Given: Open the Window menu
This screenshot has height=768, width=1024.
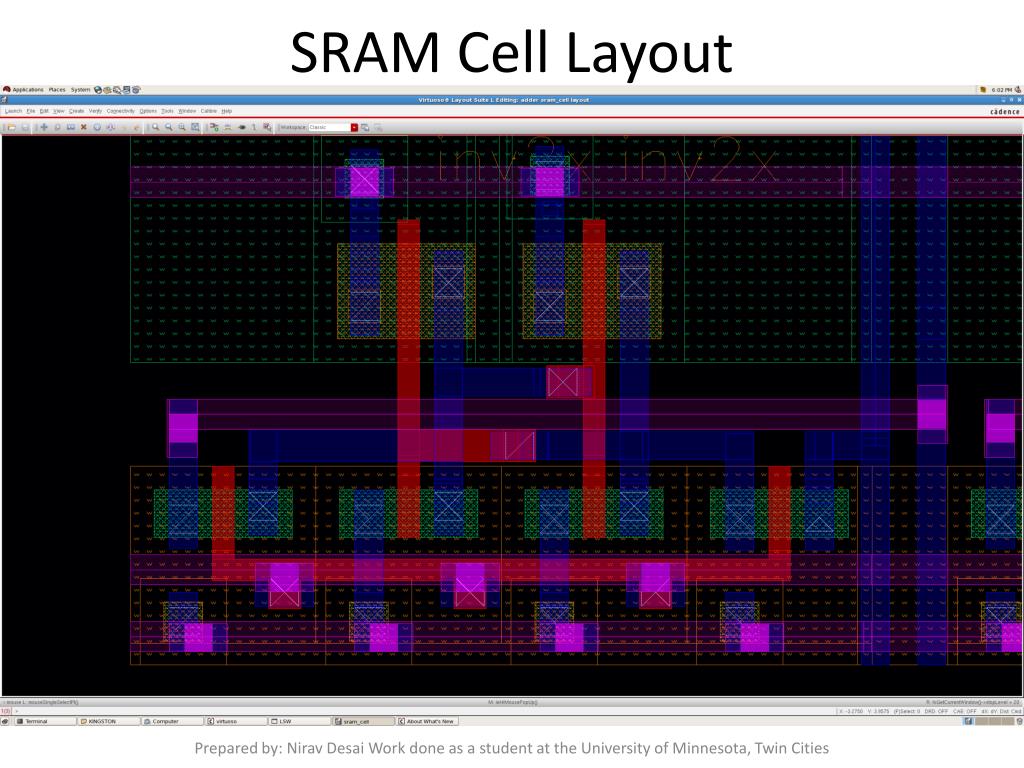Looking at the screenshot, I should point(187,111).
